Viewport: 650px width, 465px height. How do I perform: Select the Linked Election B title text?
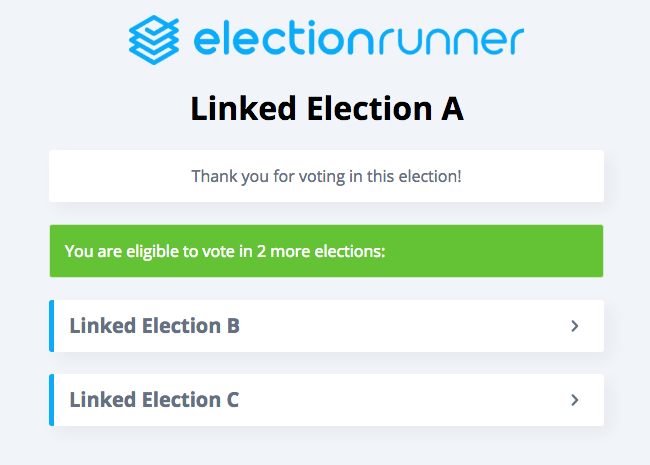(155, 326)
